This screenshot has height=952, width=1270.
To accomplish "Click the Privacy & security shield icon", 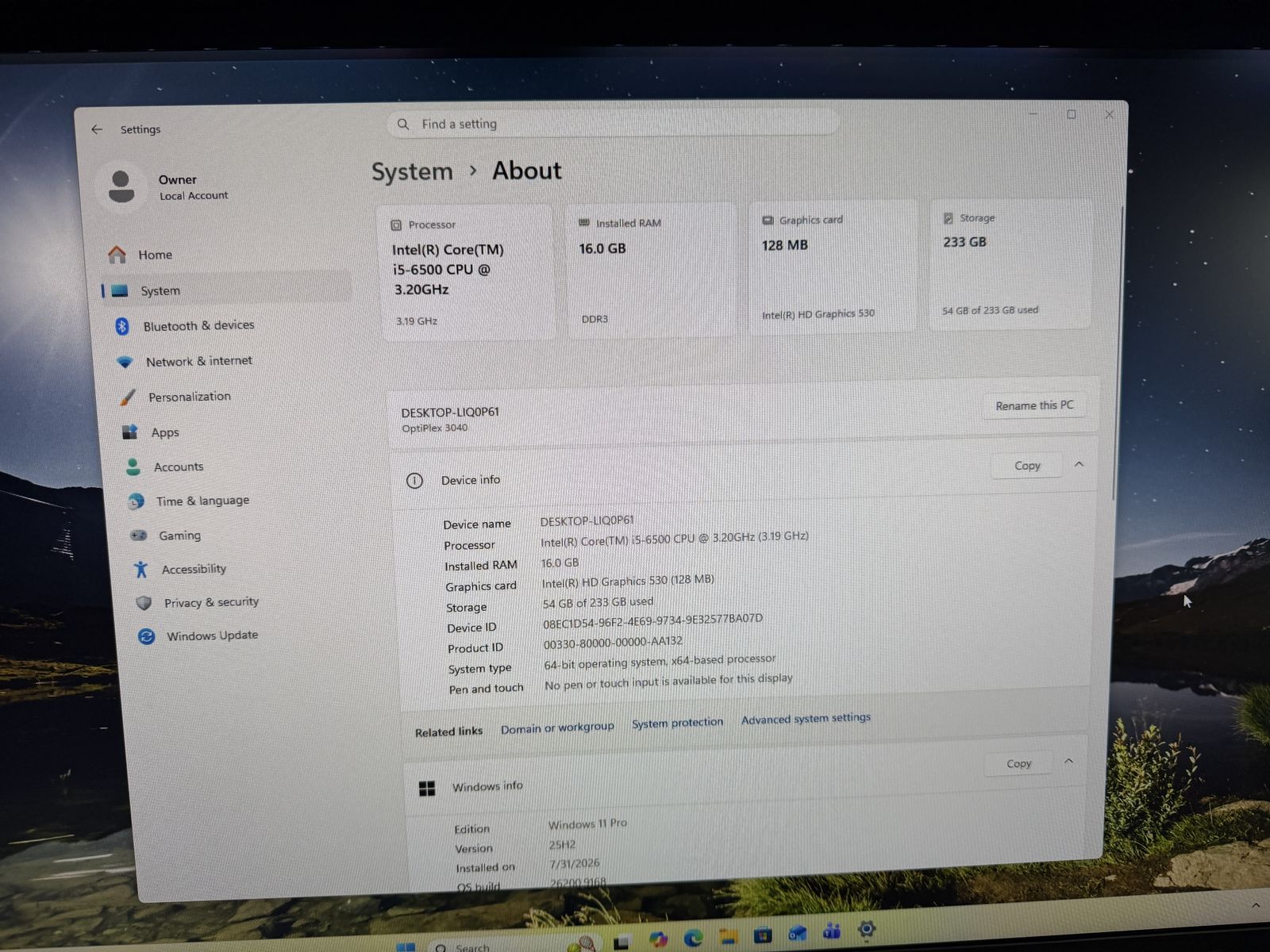I will [x=144, y=603].
